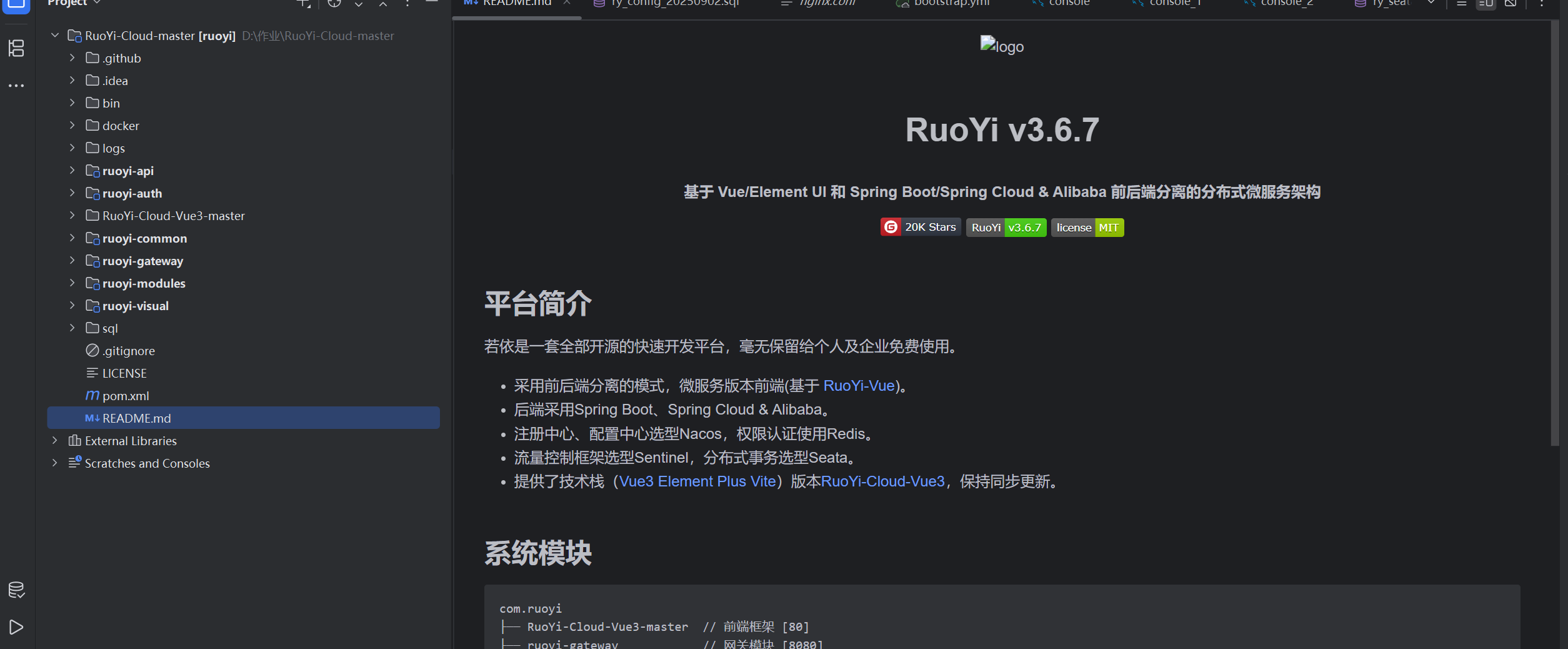This screenshot has width=1568, height=649.
Task: Switch to editor-only view mode
Action: pyautogui.click(x=1462, y=3)
